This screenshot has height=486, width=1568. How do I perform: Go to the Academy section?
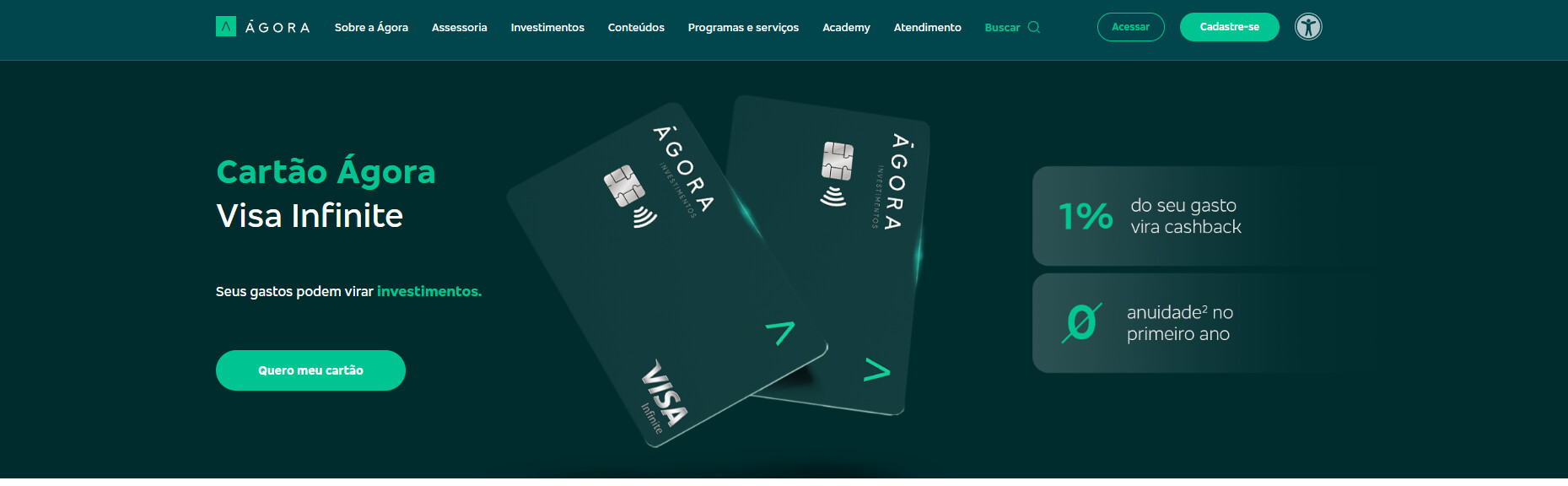[846, 28]
